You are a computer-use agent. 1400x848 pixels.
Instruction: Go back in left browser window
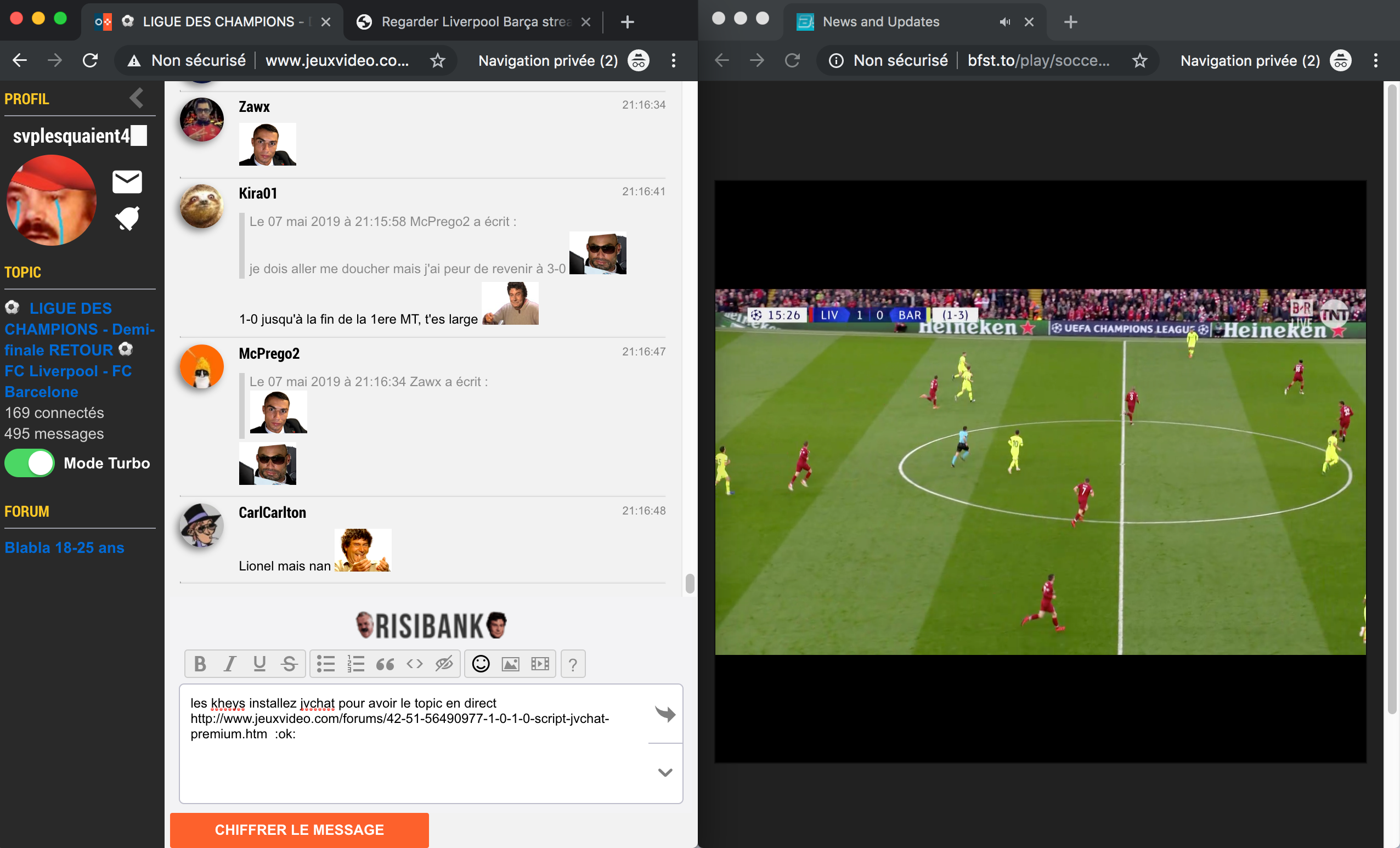[20, 60]
